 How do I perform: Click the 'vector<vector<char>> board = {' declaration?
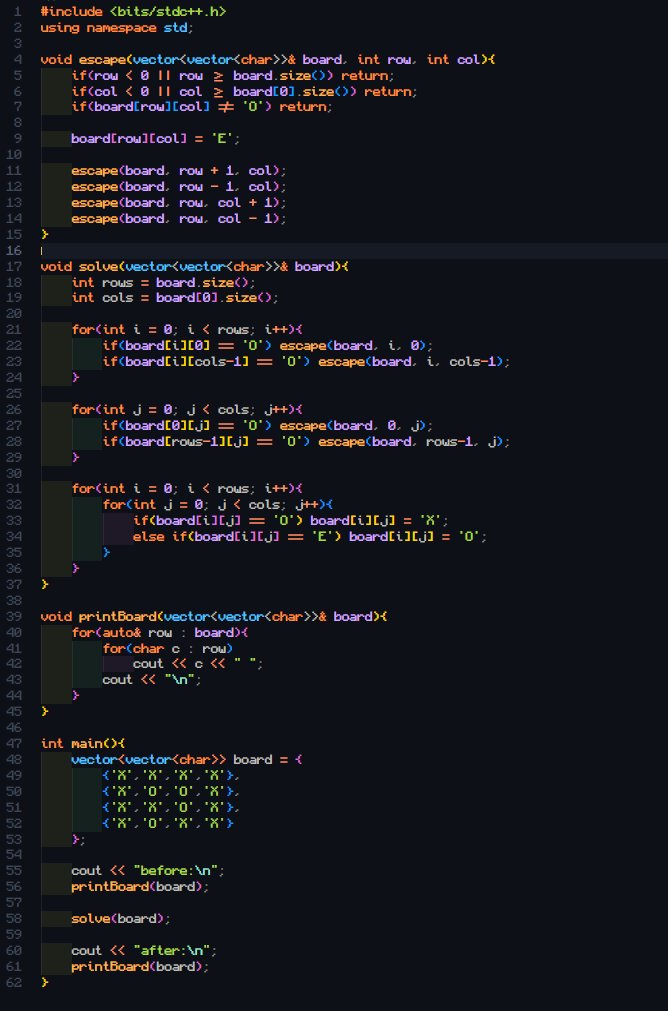click(x=186, y=760)
